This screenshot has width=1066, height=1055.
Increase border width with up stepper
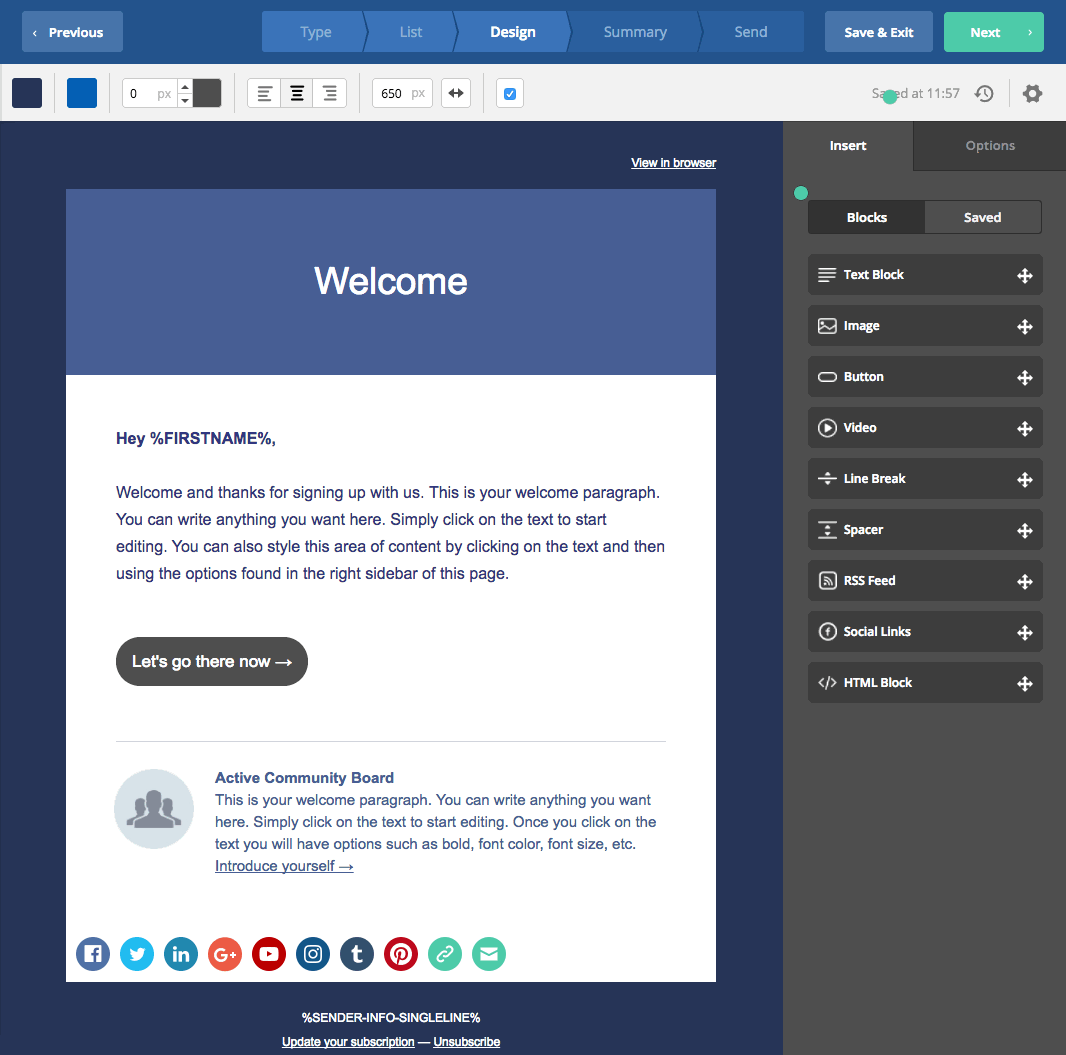point(185,87)
